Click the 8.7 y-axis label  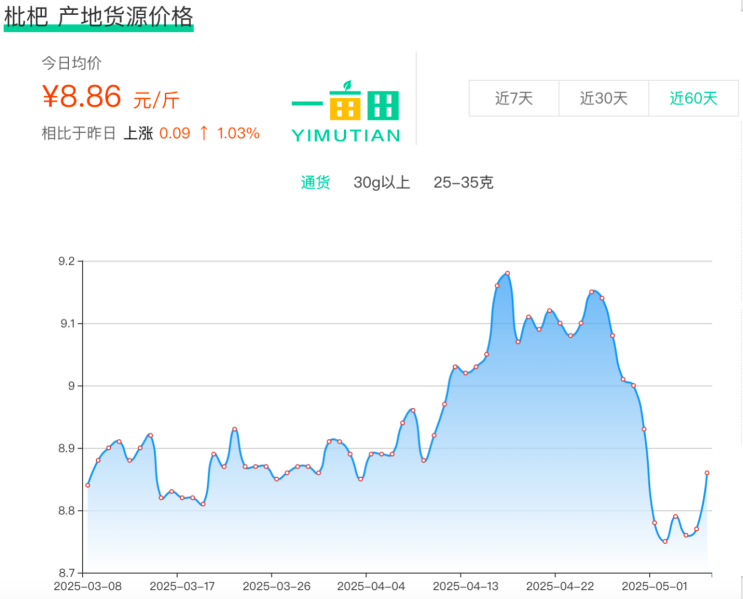[x=66, y=573]
